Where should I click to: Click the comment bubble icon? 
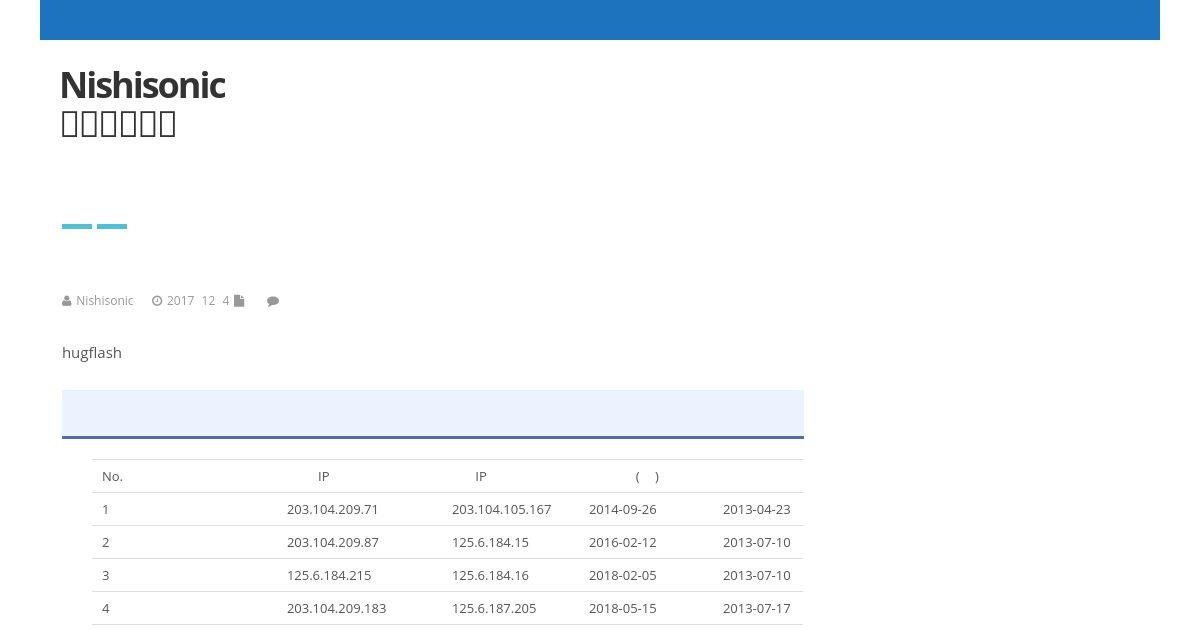[x=273, y=301]
